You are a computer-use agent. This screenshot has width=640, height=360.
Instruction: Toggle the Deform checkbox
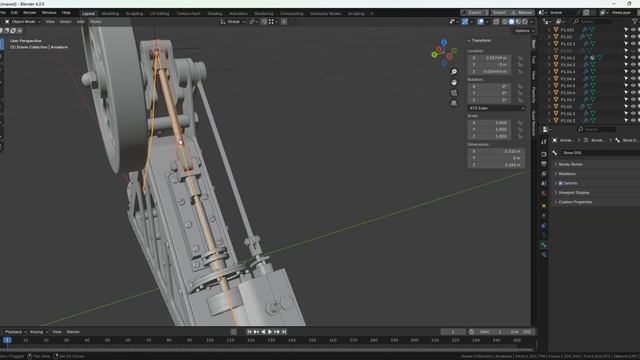[561, 183]
